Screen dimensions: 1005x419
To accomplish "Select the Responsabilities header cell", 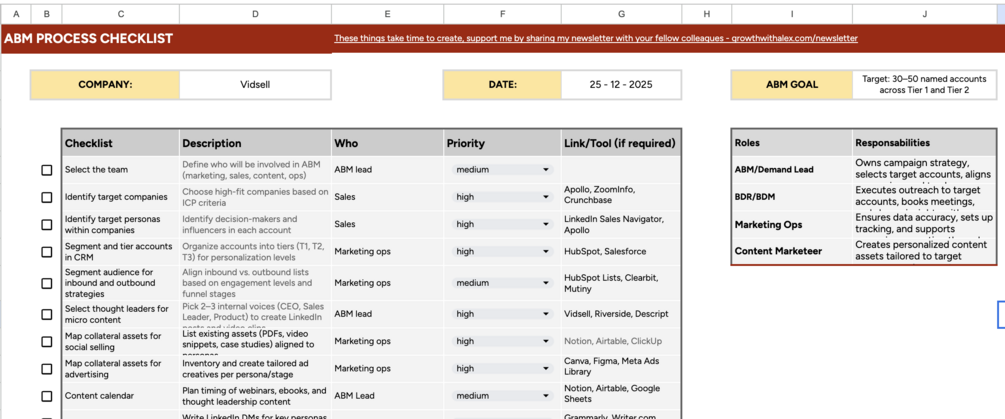I will tap(924, 143).
